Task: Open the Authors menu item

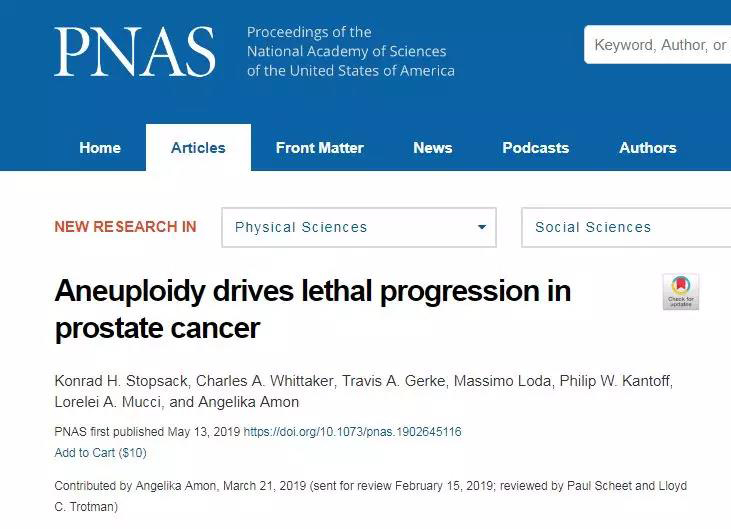Action: [x=648, y=148]
